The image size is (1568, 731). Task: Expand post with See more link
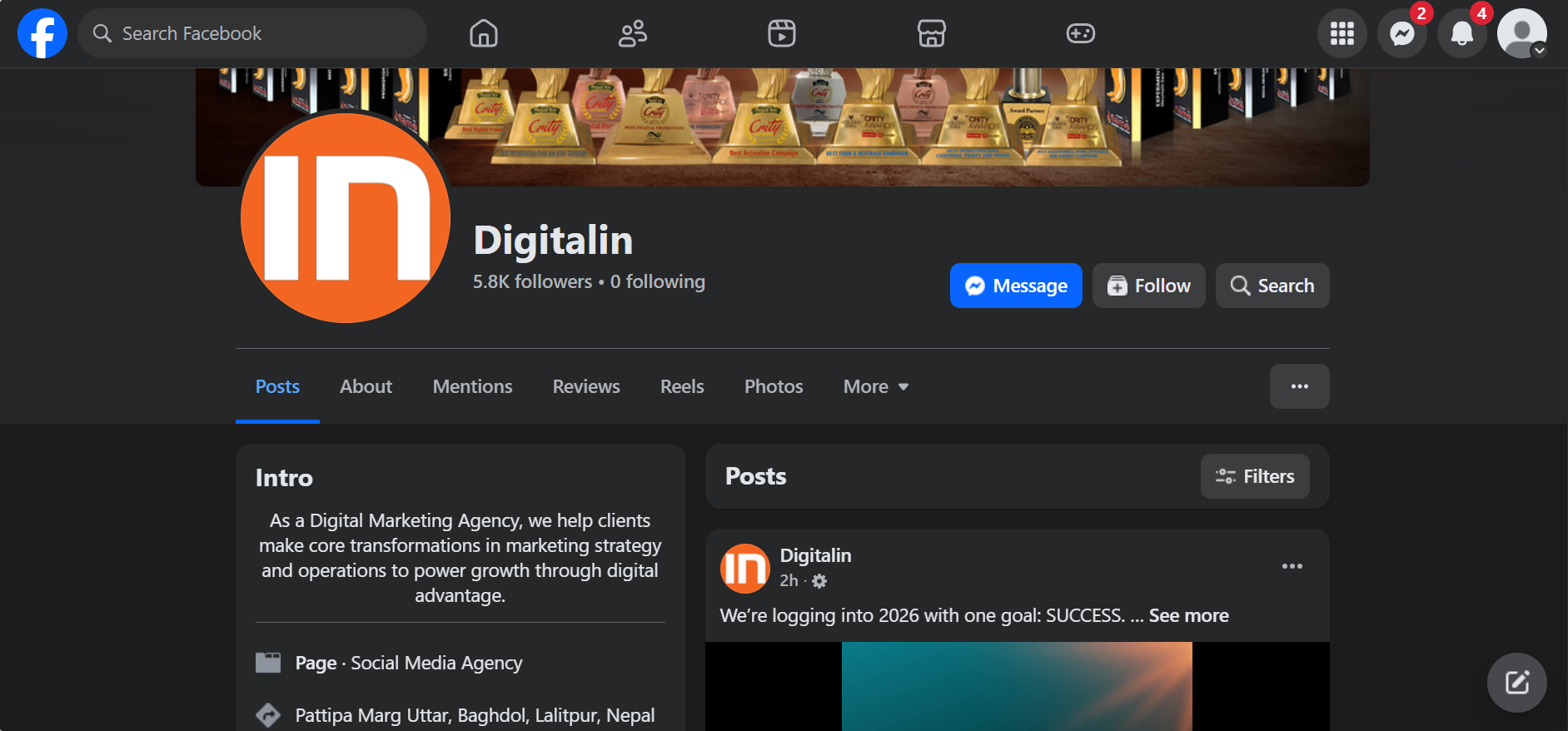tap(1188, 615)
